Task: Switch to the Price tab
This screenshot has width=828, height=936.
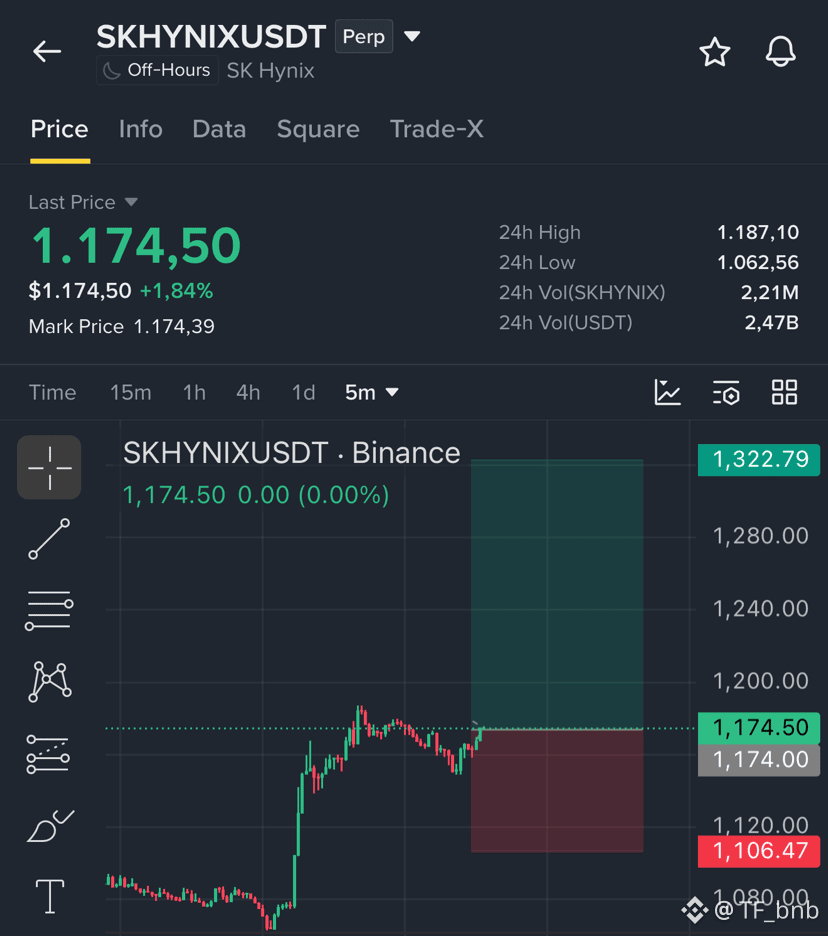Action: pos(59,129)
